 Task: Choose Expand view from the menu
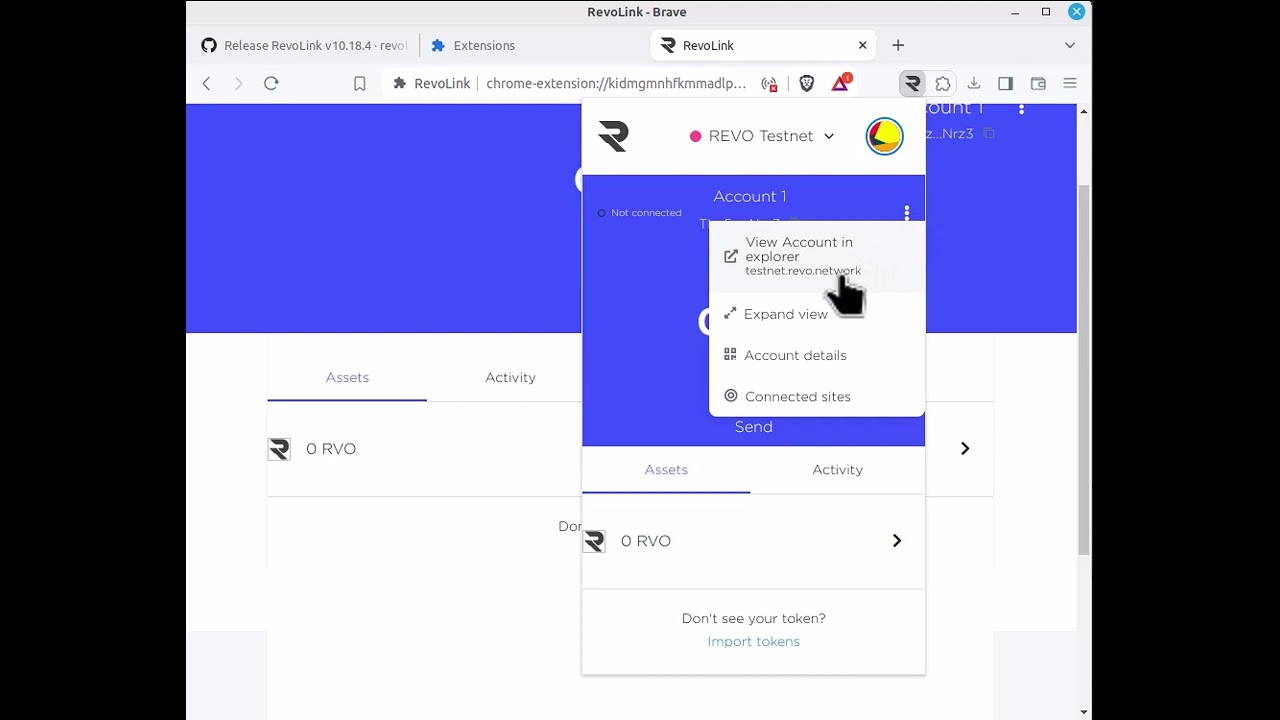[x=817, y=314]
